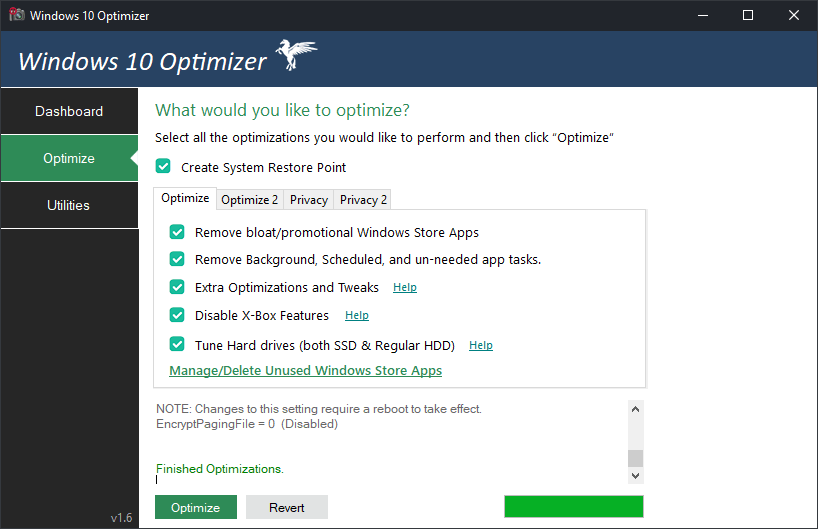Viewport: 821px width, 529px height.
Task: Close the Windows 10 Optimizer window
Action: [793, 15]
